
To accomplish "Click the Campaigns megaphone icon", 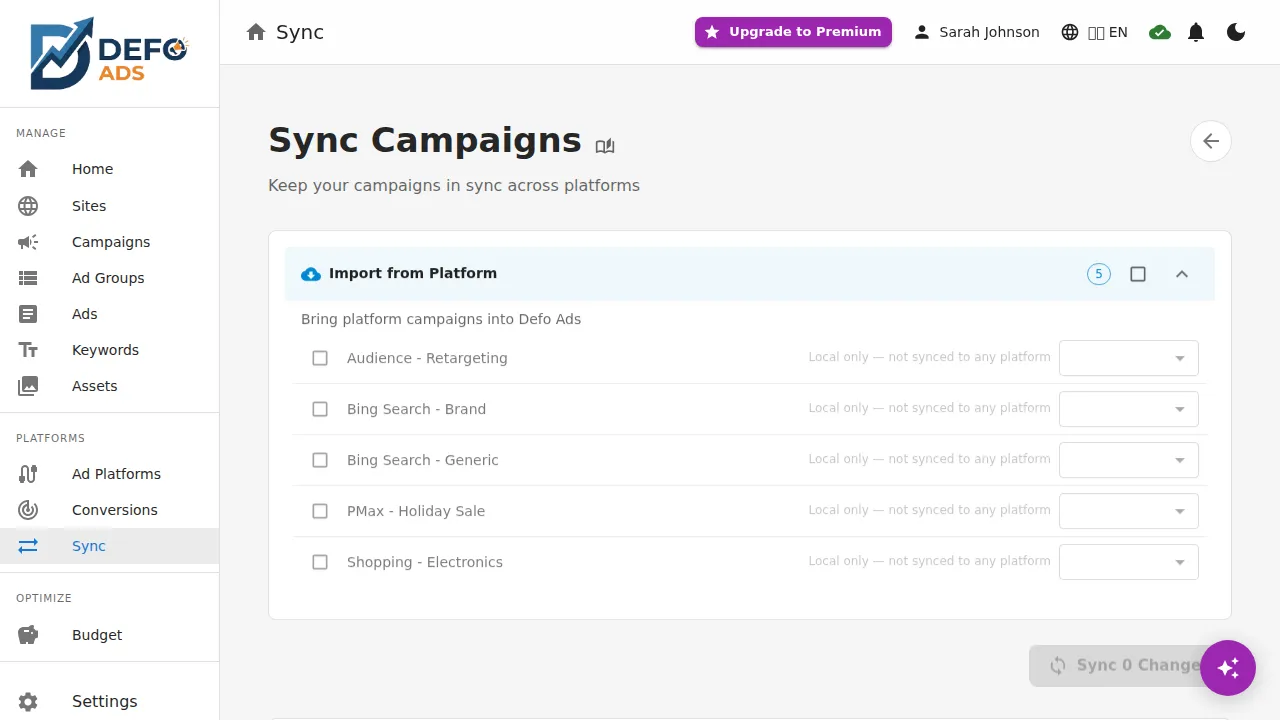I will (x=28, y=242).
